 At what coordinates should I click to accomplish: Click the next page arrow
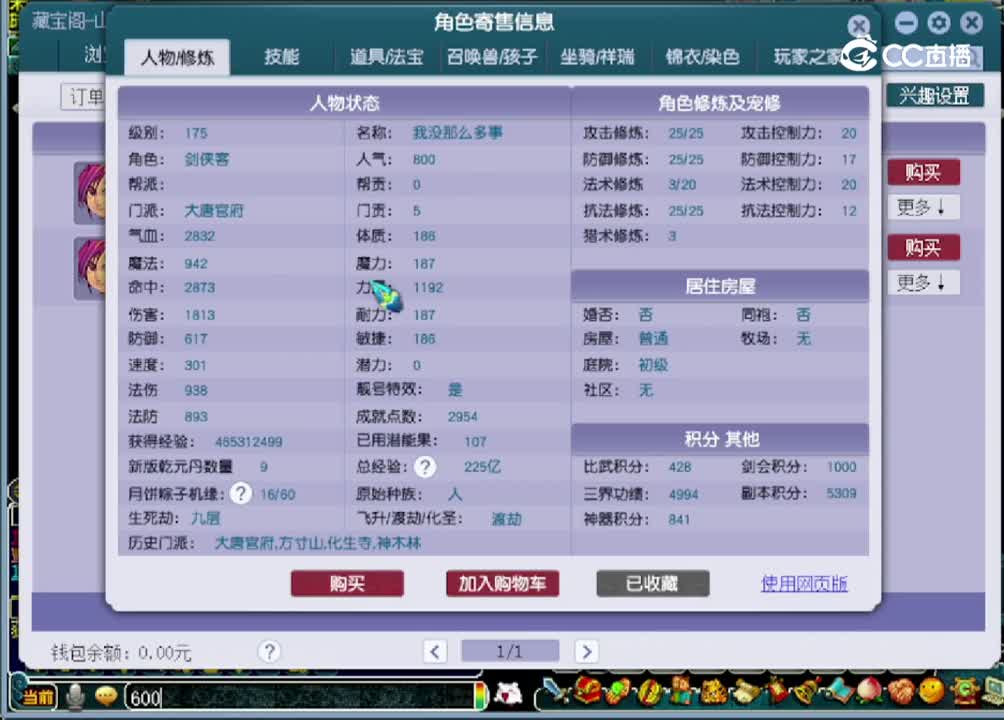click(x=585, y=650)
